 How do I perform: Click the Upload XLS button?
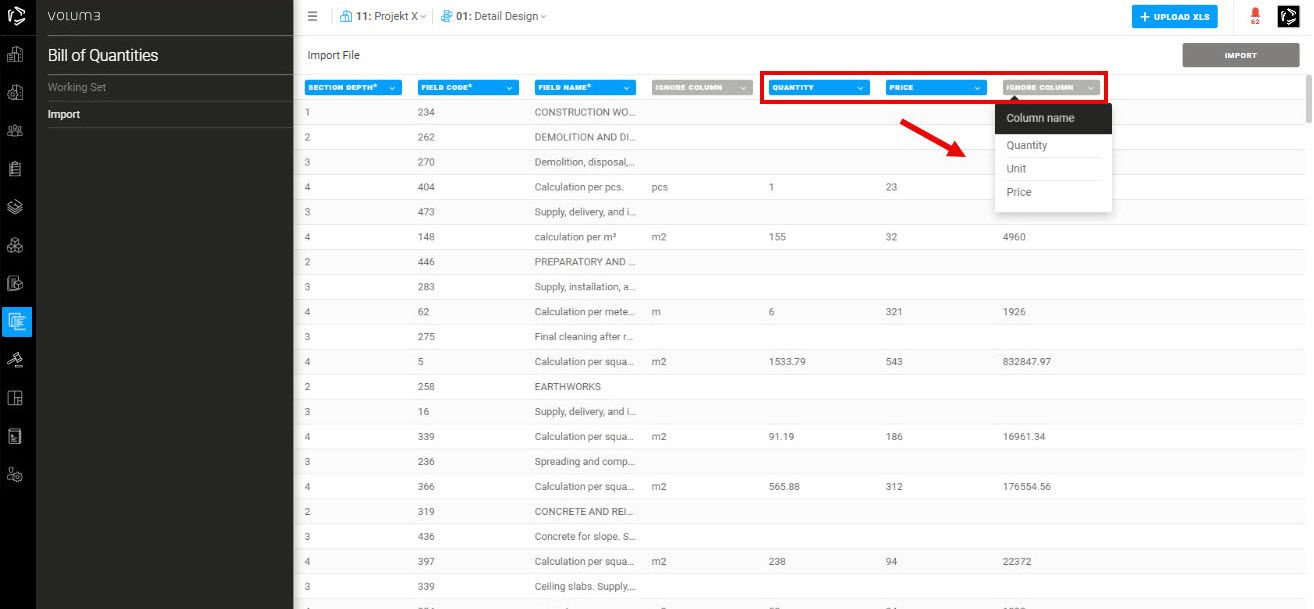click(1174, 17)
